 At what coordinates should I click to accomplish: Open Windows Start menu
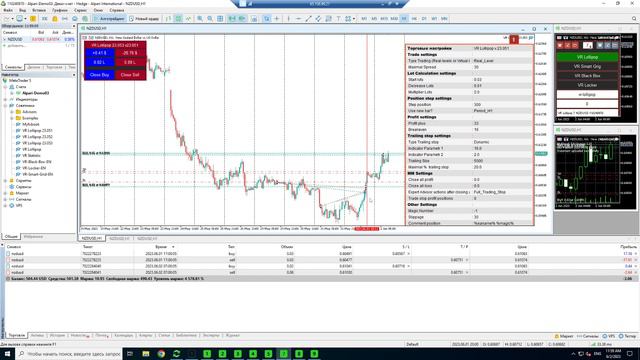click(x=7, y=353)
